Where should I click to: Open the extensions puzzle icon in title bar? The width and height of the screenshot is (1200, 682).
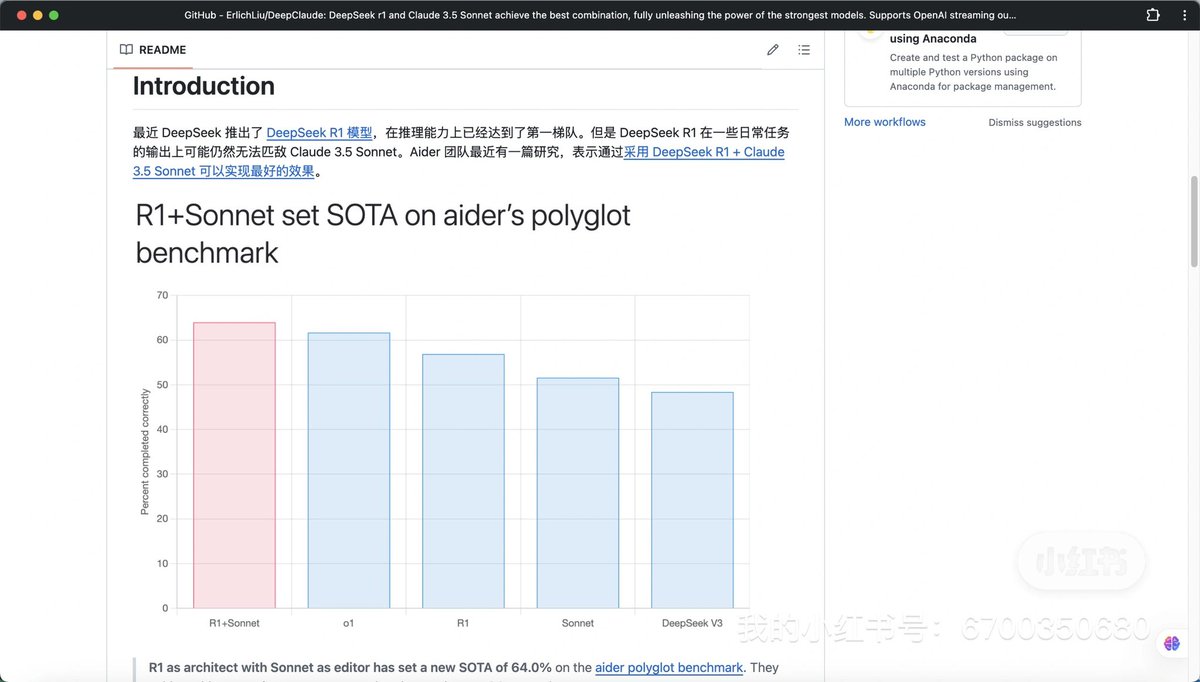[1153, 15]
